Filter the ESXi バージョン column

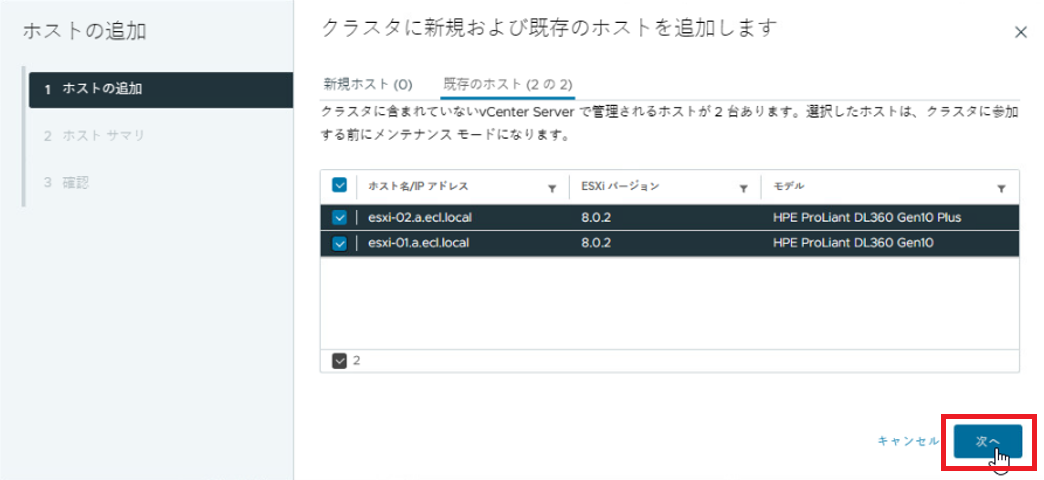(744, 189)
